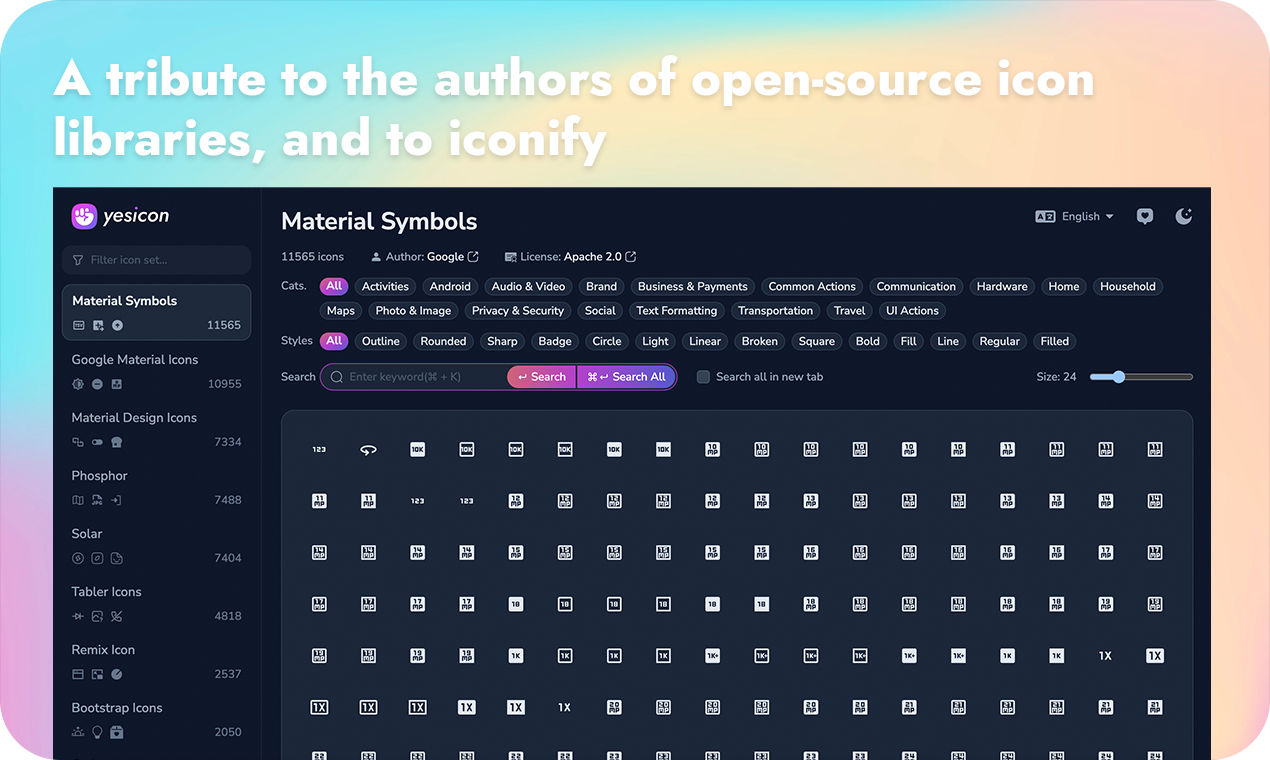1270x760 pixels.
Task: Open Material Design Icons set in sidebar
Action: click(156, 429)
